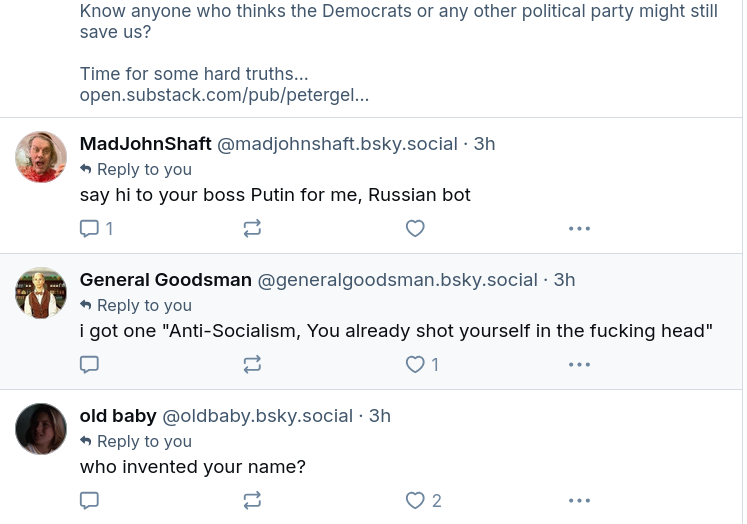This screenshot has height=524, width=747.
Task: Open MadJohnShaft display name profile link
Action: 145,144
